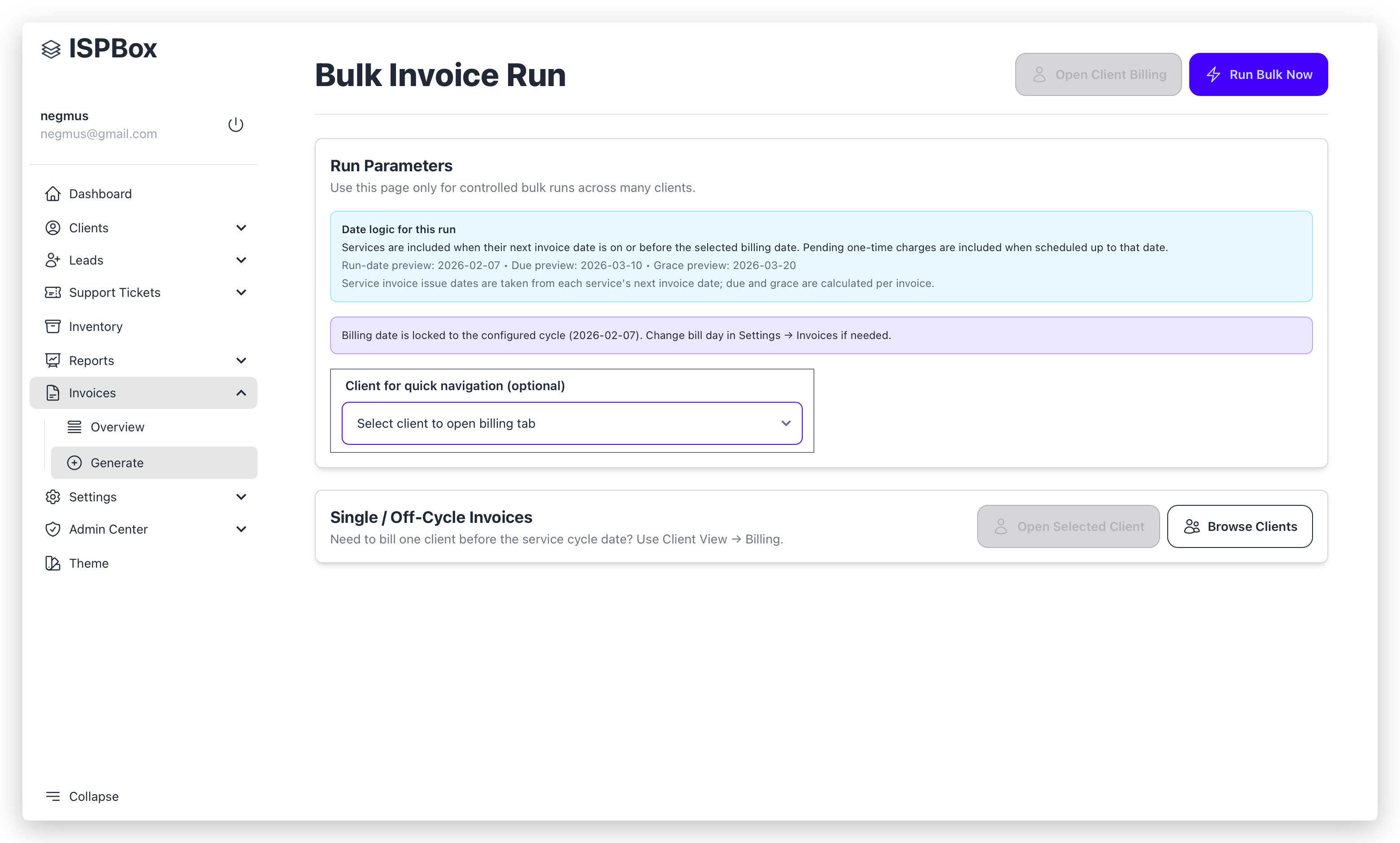Click the ISPBox layers logo icon
The width and height of the screenshot is (1400, 843).
pos(51,49)
